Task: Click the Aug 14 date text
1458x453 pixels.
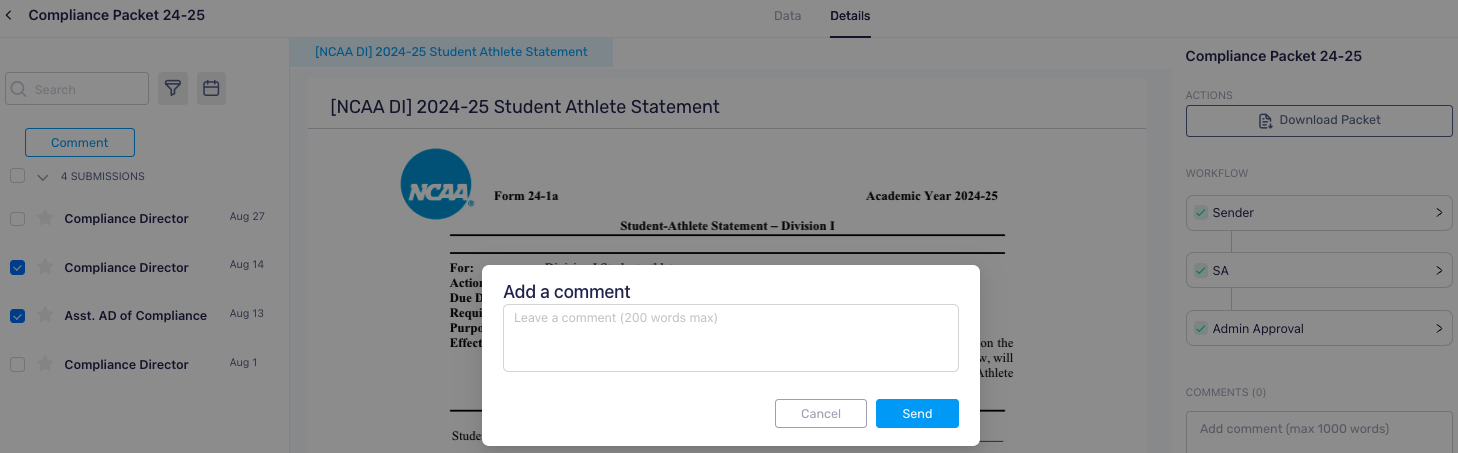Action: [247, 265]
